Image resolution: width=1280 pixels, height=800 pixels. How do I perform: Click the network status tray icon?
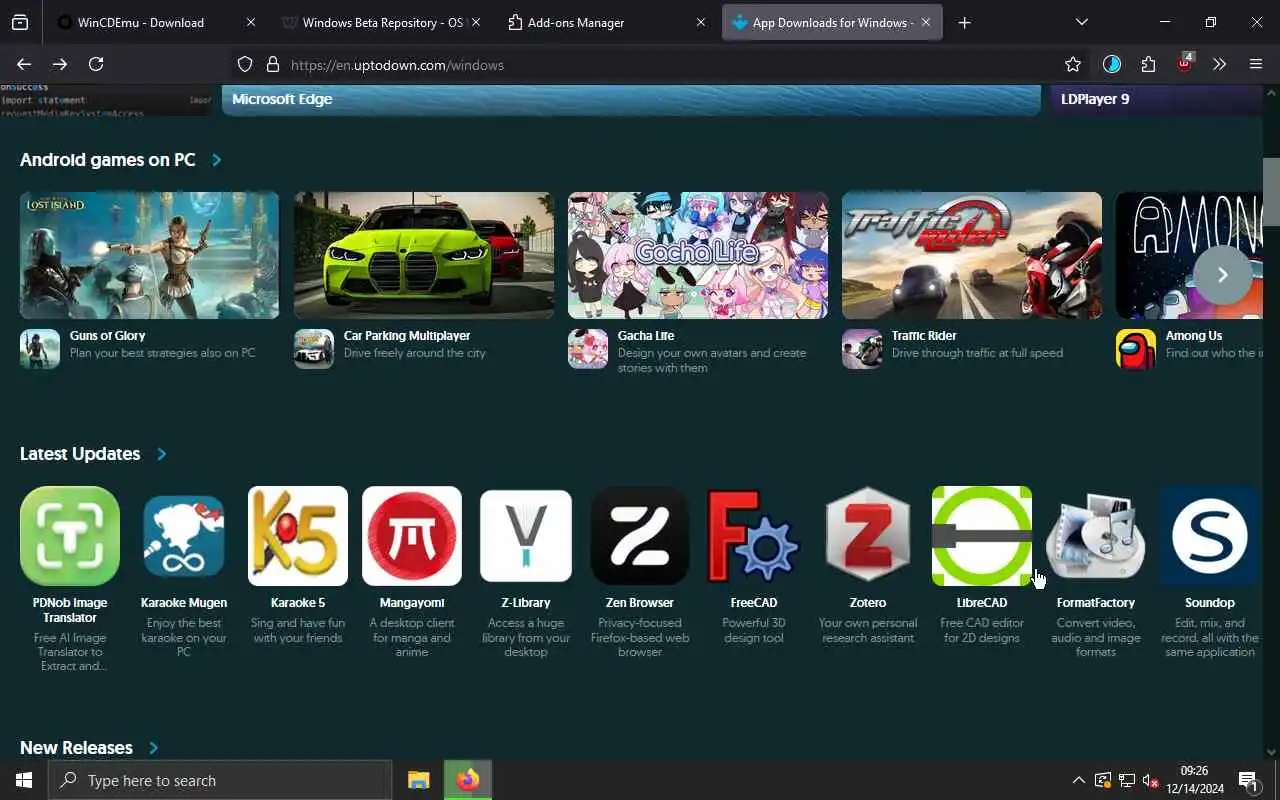1126,780
